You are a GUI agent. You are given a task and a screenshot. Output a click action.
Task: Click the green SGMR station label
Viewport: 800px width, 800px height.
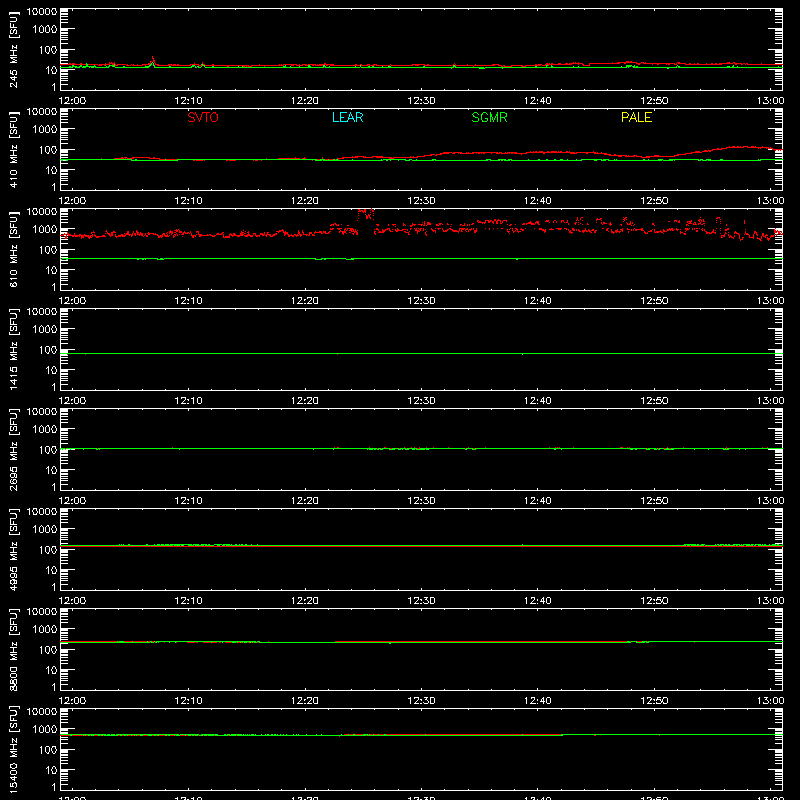[x=489, y=117]
